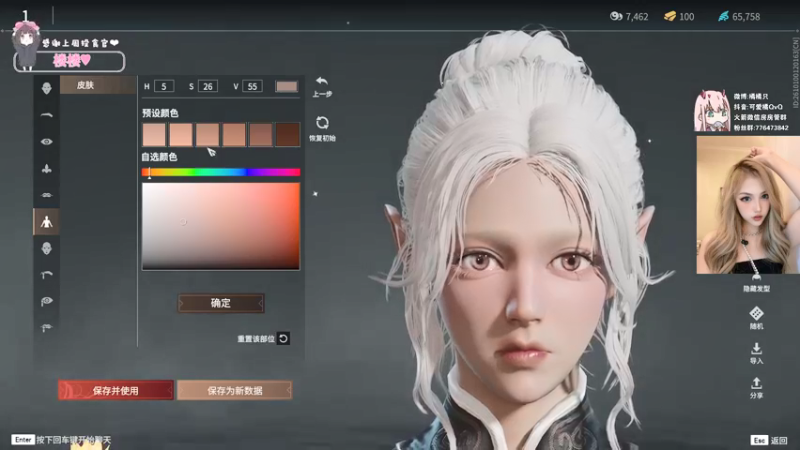Pick the darkest brown preset skin color
This screenshot has height=450, width=800.
click(x=288, y=134)
